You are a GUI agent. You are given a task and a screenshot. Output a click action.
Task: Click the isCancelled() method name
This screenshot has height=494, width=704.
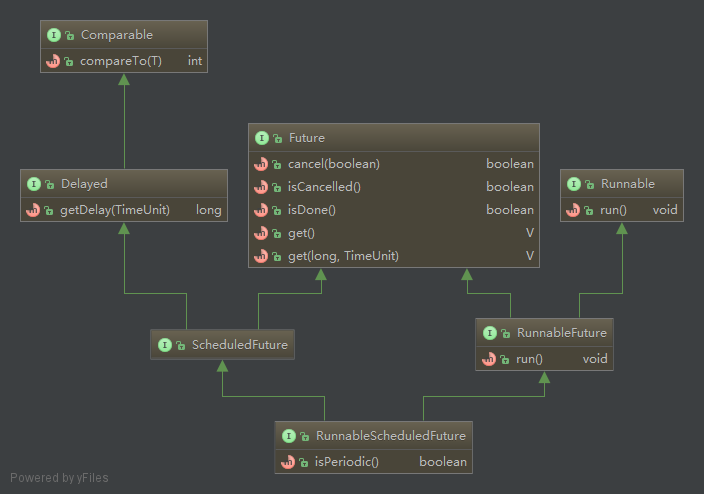tap(324, 187)
